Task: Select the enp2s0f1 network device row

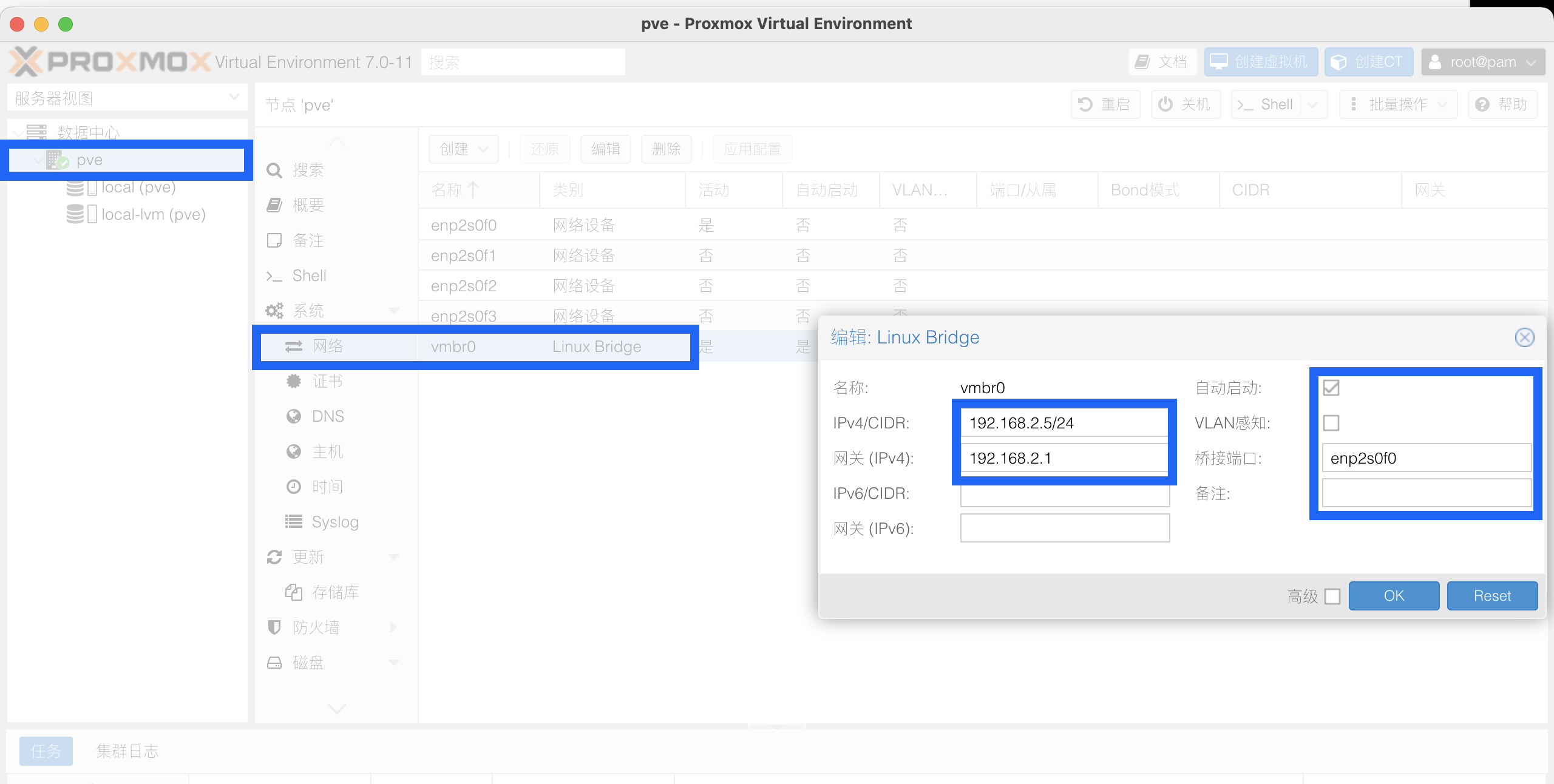Action: tap(982, 255)
